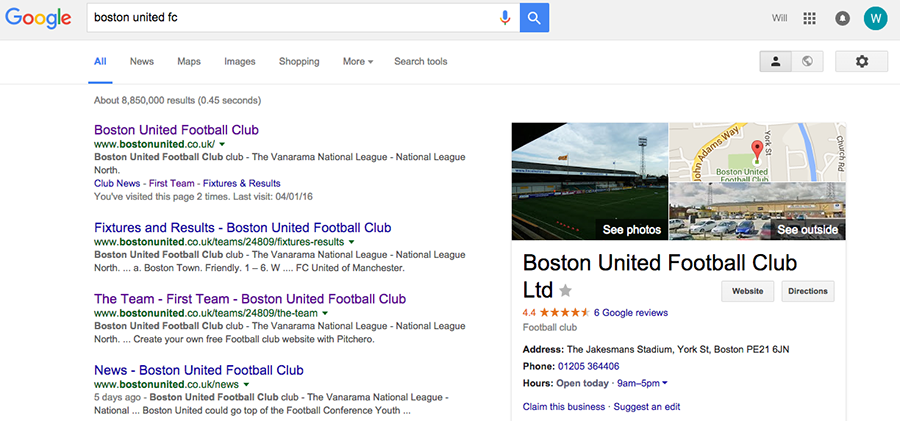Expand opening hours 9am–5pm dropdown
This screenshot has height=421, width=900.
pyautogui.click(x=642, y=383)
